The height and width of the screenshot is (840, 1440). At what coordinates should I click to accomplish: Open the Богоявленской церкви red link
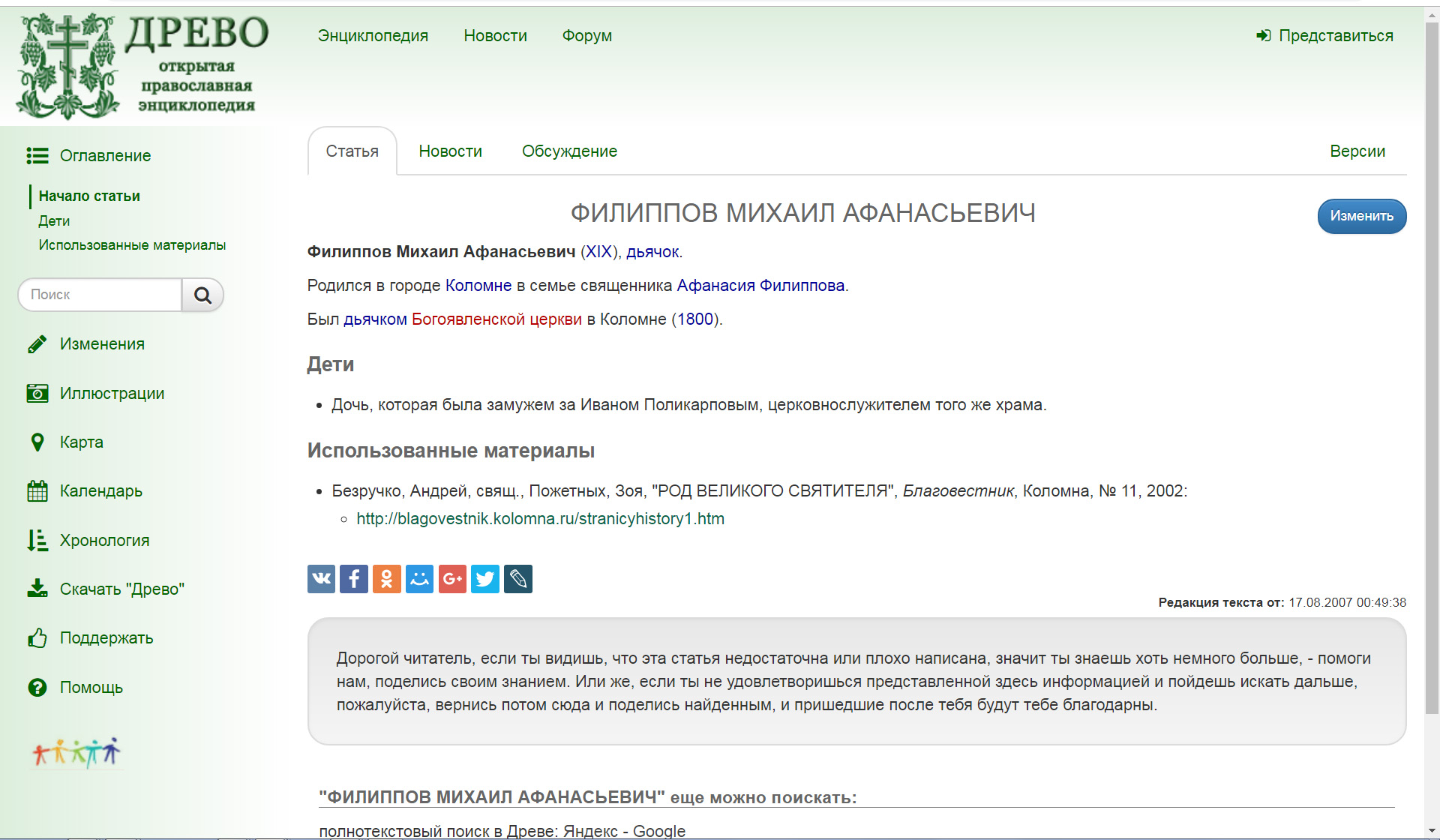496,319
